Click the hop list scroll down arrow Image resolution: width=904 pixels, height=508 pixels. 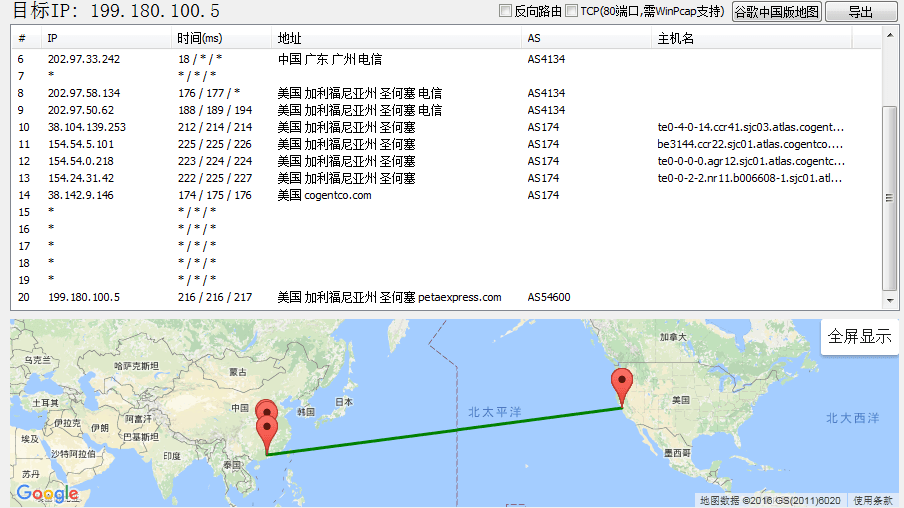click(x=889, y=299)
